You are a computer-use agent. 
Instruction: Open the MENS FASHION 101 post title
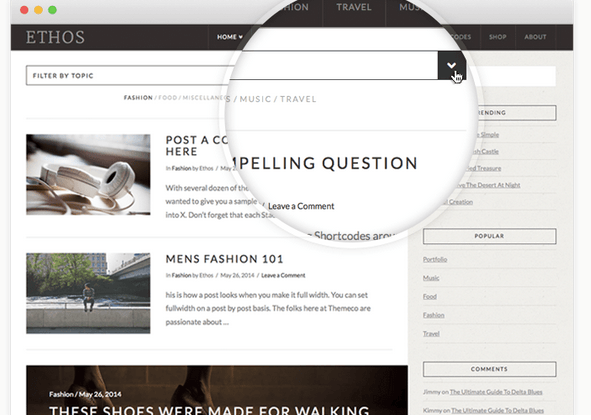224,259
